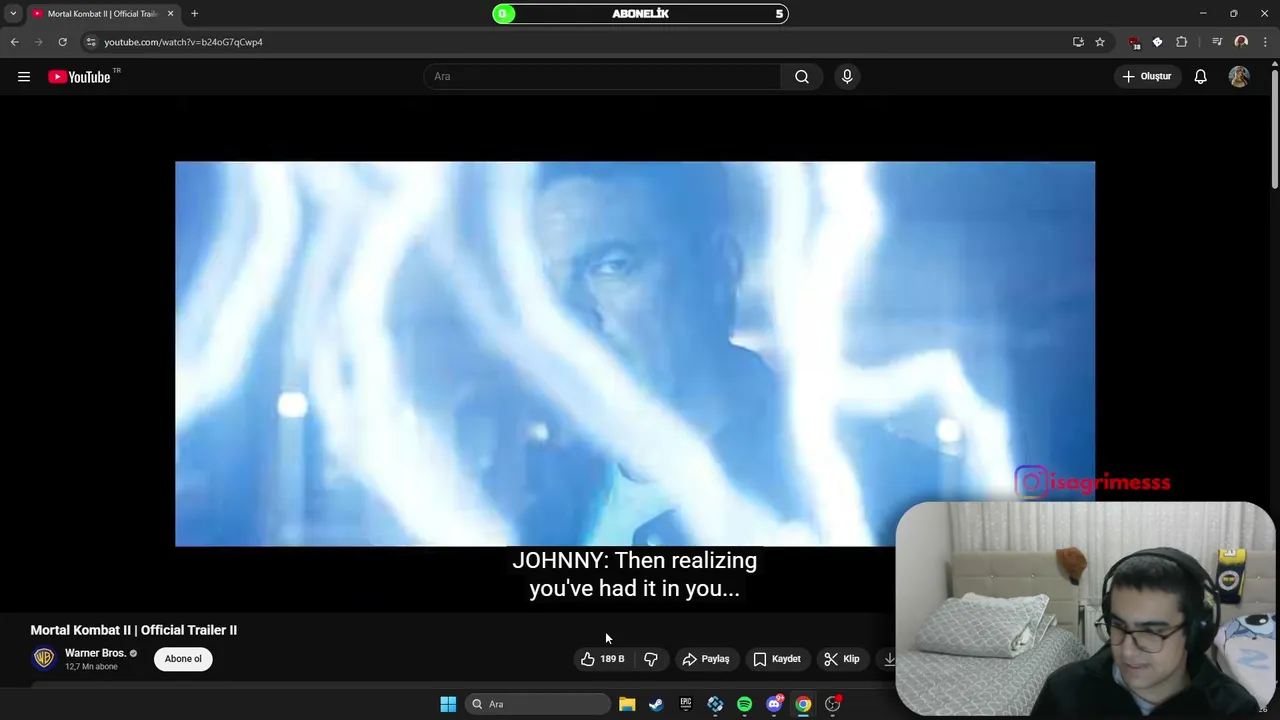The height and width of the screenshot is (720, 1280).
Task: Open the Windows Start menu
Action: coord(448,704)
